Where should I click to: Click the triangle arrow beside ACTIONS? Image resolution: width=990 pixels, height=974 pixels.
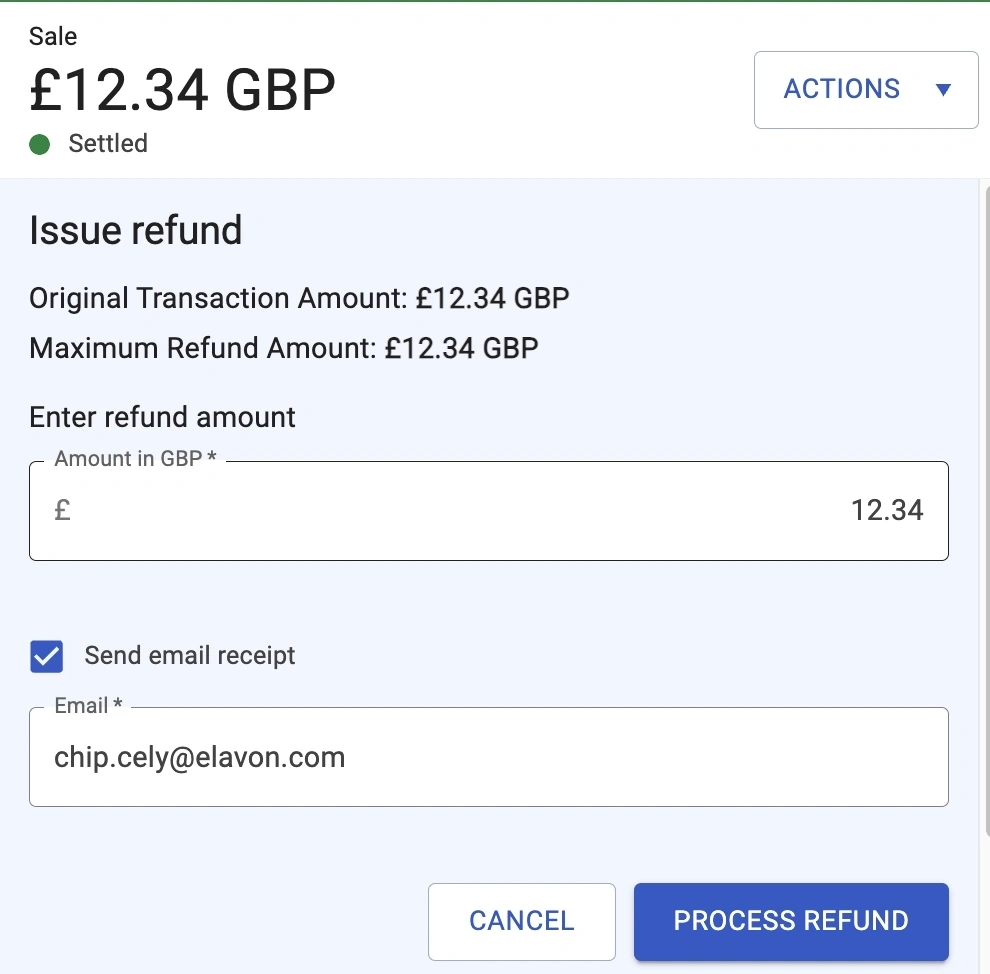[x=942, y=90]
